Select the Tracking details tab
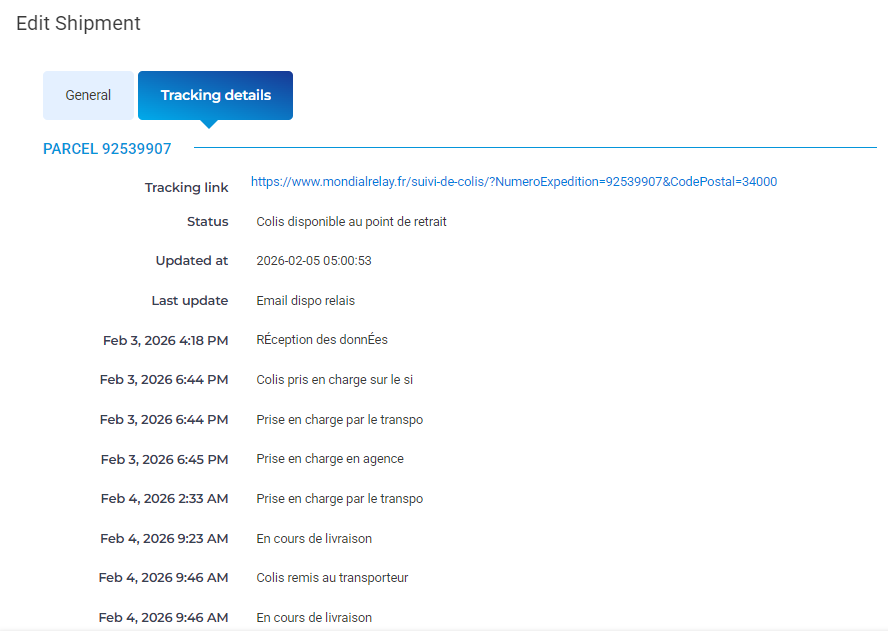Image resolution: width=888 pixels, height=631 pixels. [x=215, y=96]
